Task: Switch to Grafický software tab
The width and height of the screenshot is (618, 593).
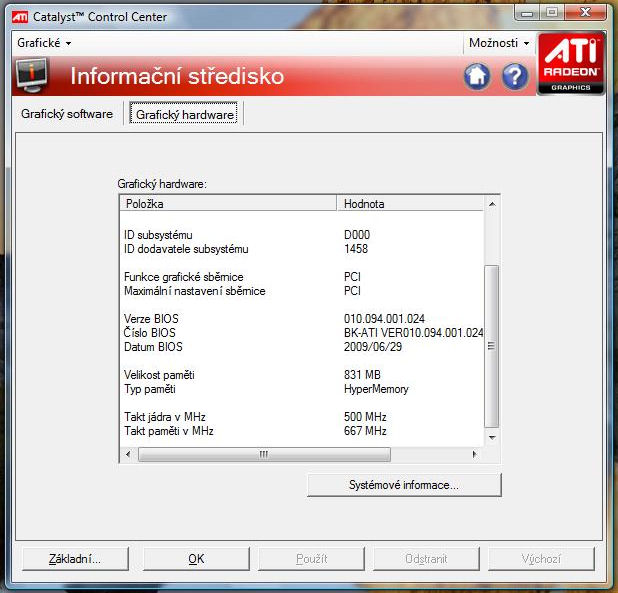Action: [67, 114]
